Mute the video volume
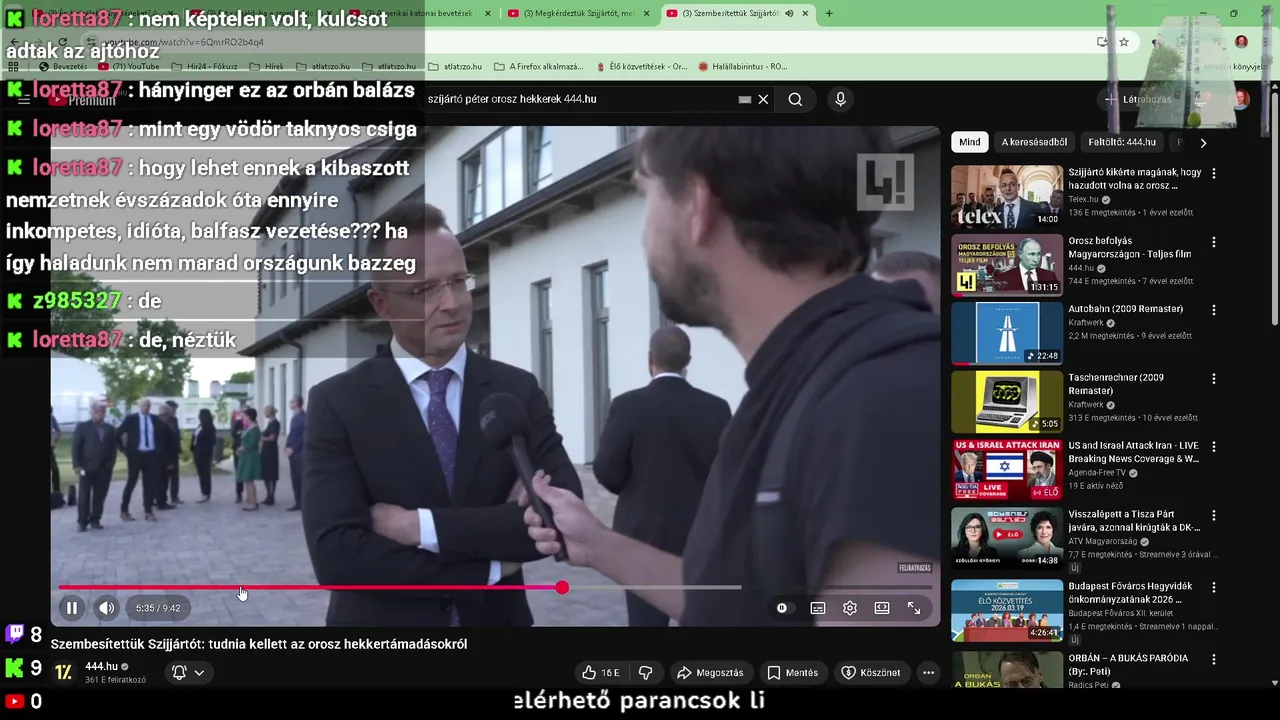This screenshot has height=720, width=1280. pos(106,608)
